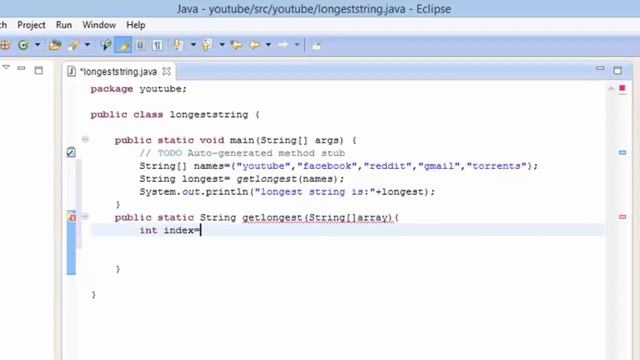The height and width of the screenshot is (360, 640).
Task: Open the Run menu
Action: pos(64,25)
